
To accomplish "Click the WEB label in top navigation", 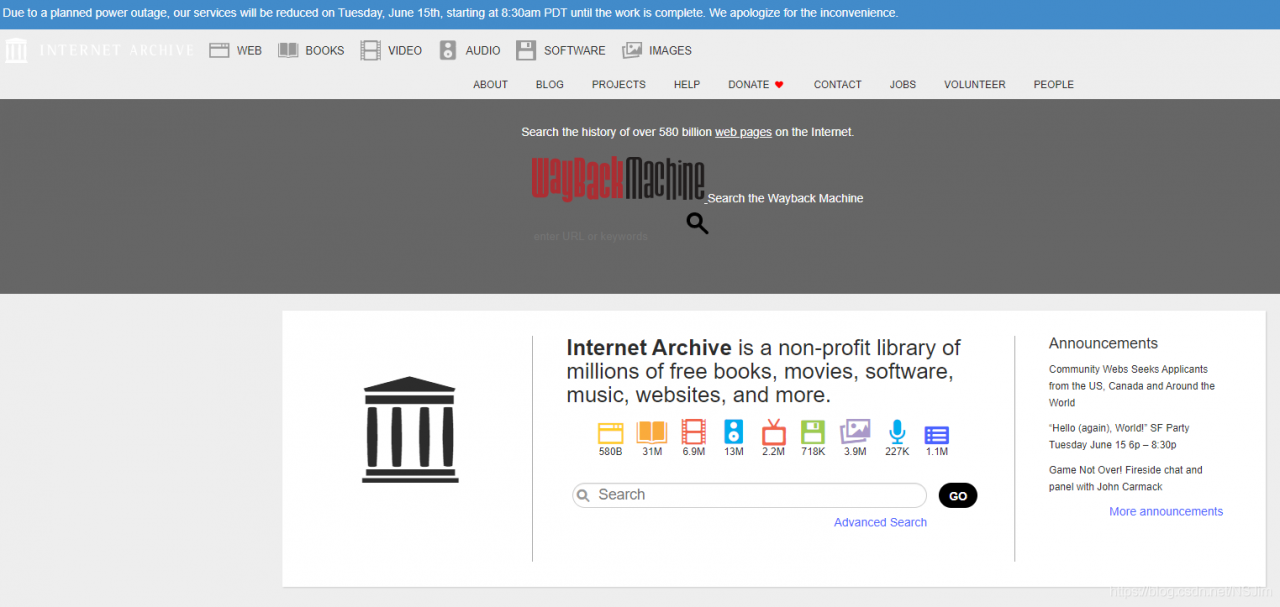I will point(249,50).
